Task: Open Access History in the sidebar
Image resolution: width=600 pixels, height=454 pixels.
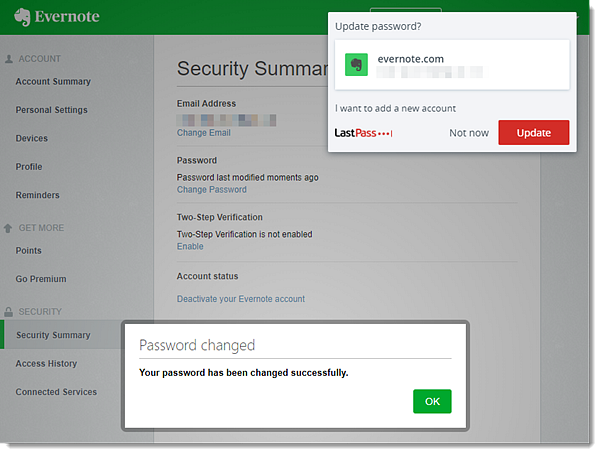Action: 46,363
